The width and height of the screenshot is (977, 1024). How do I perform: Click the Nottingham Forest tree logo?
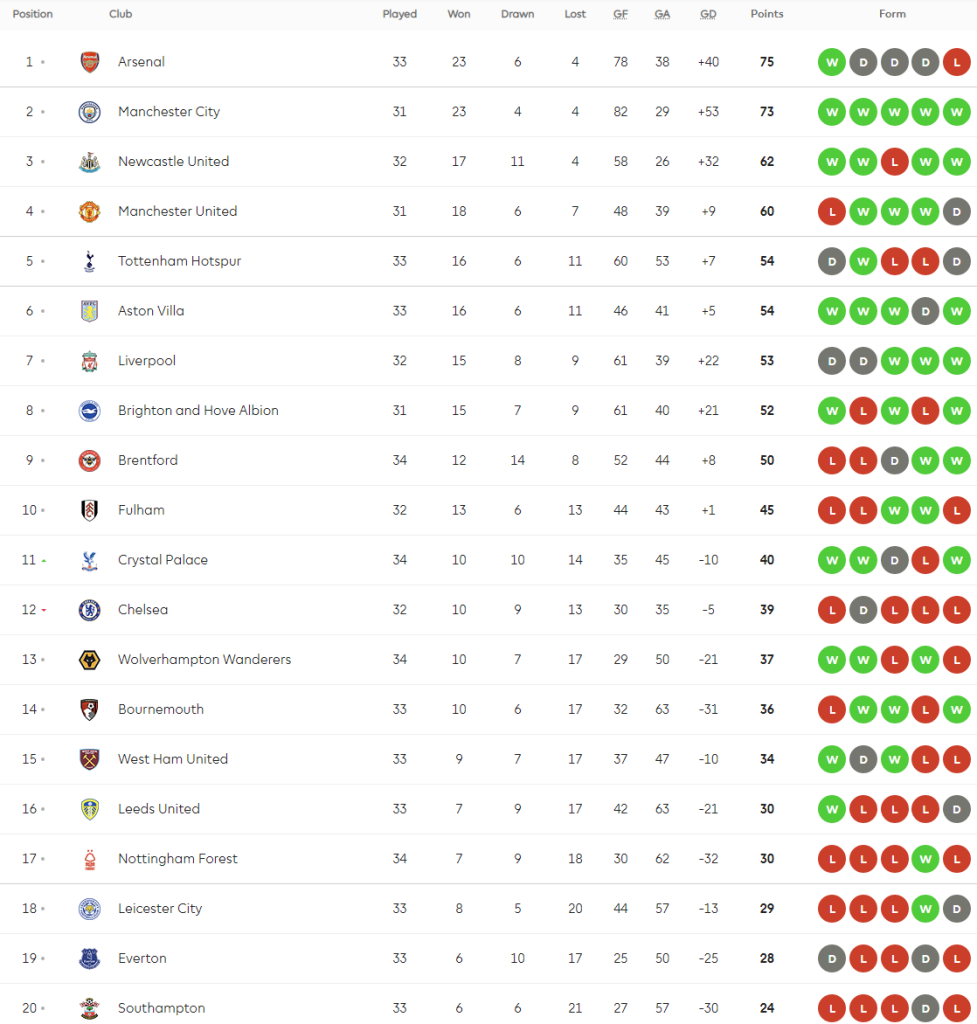click(x=90, y=859)
